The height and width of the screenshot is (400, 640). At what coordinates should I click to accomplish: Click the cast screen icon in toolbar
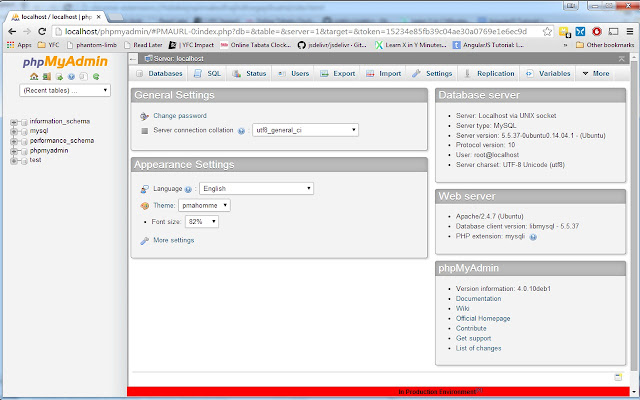pos(613,31)
